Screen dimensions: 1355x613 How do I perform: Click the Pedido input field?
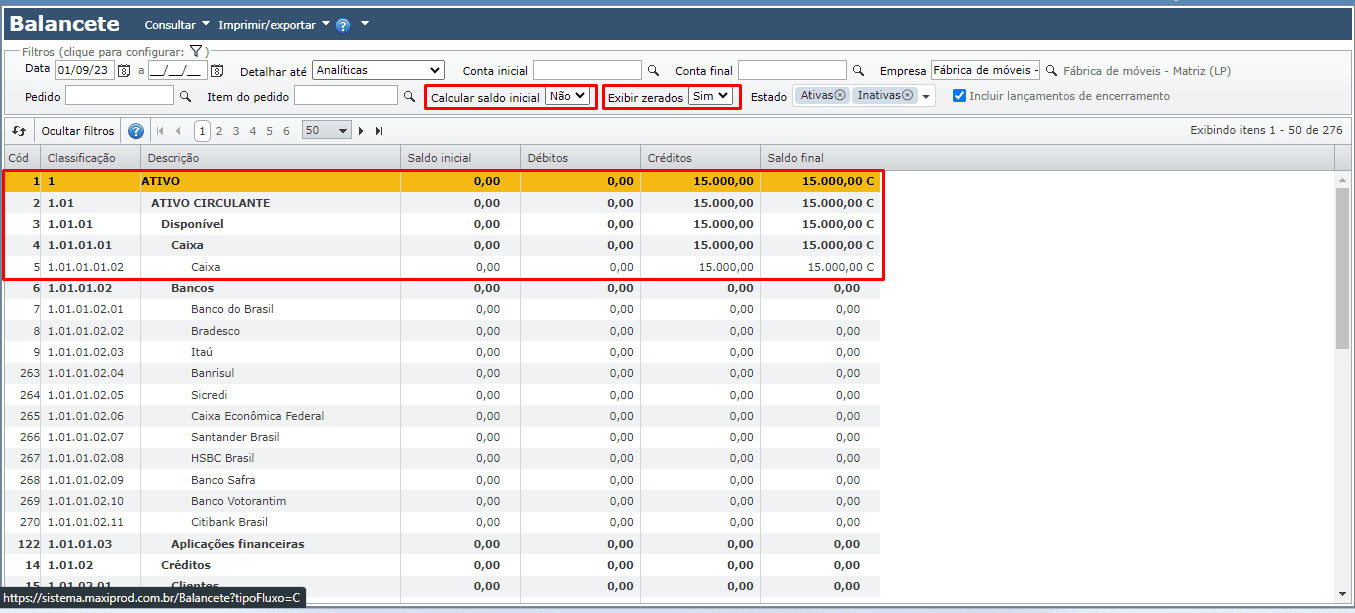[x=119, y=97]
